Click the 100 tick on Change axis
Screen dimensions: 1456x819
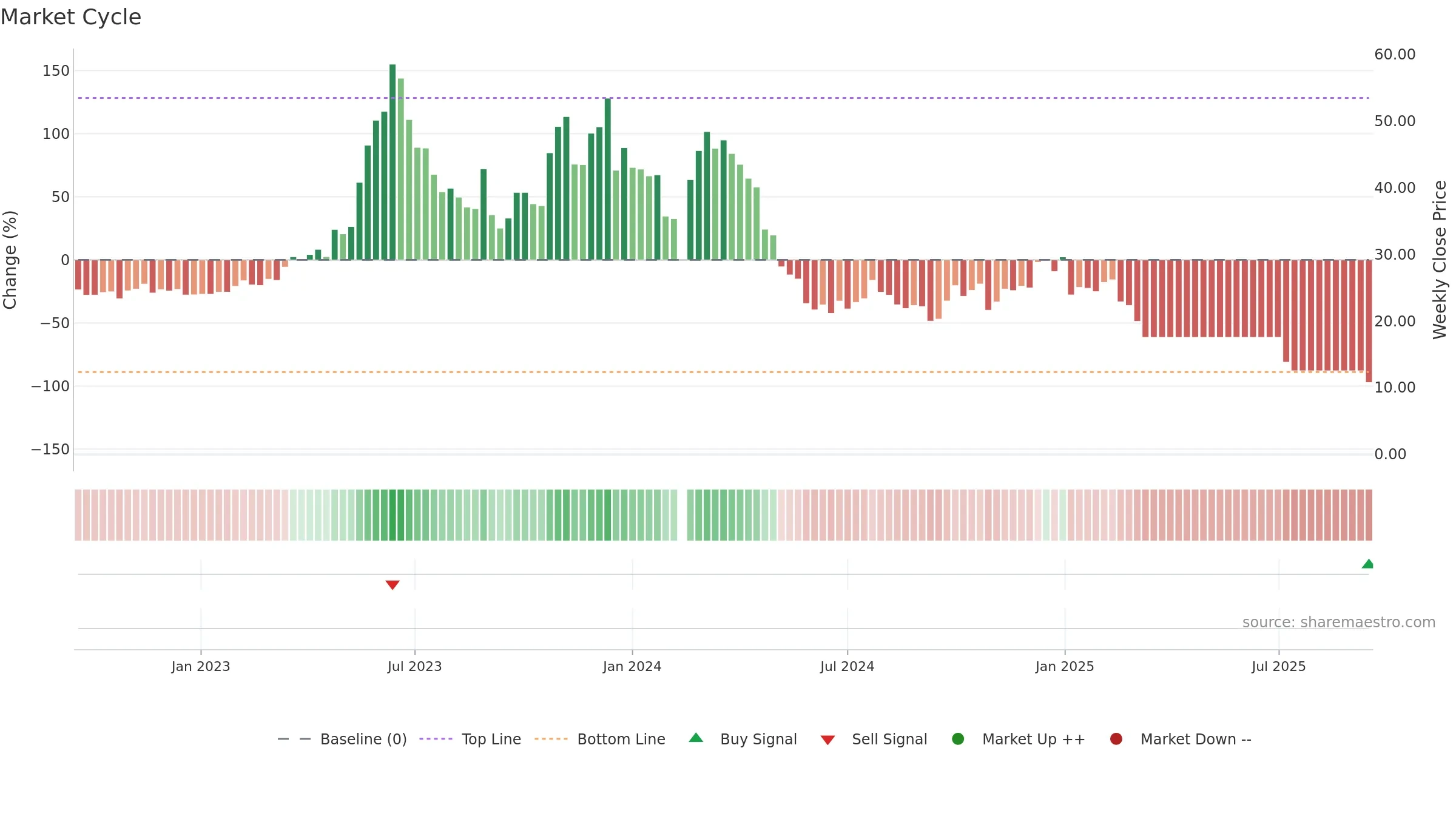(56, 134)
